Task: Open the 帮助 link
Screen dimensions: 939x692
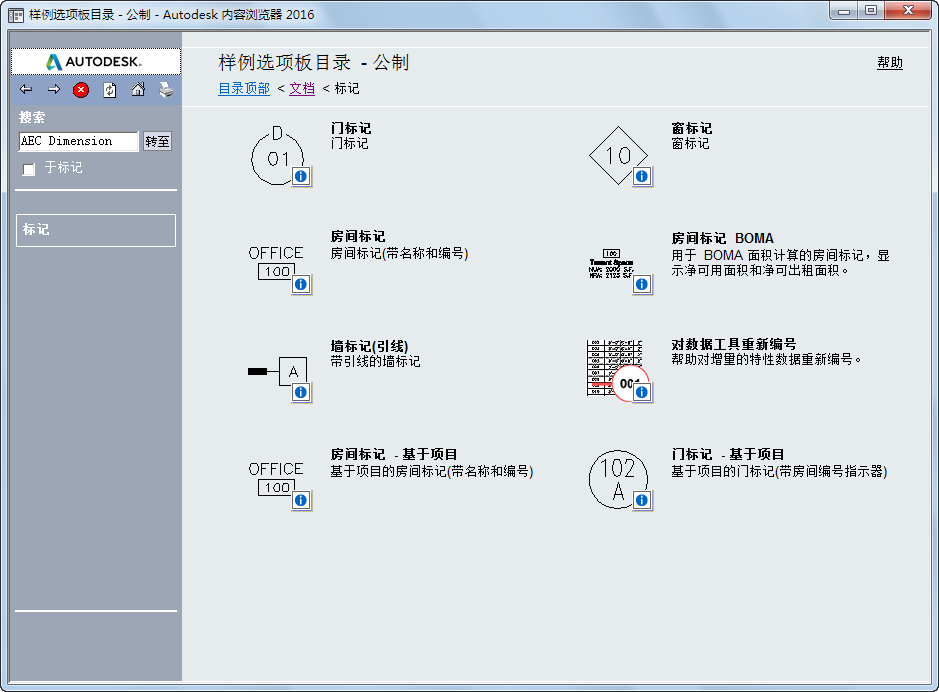Action: click(x=890, y=62)
